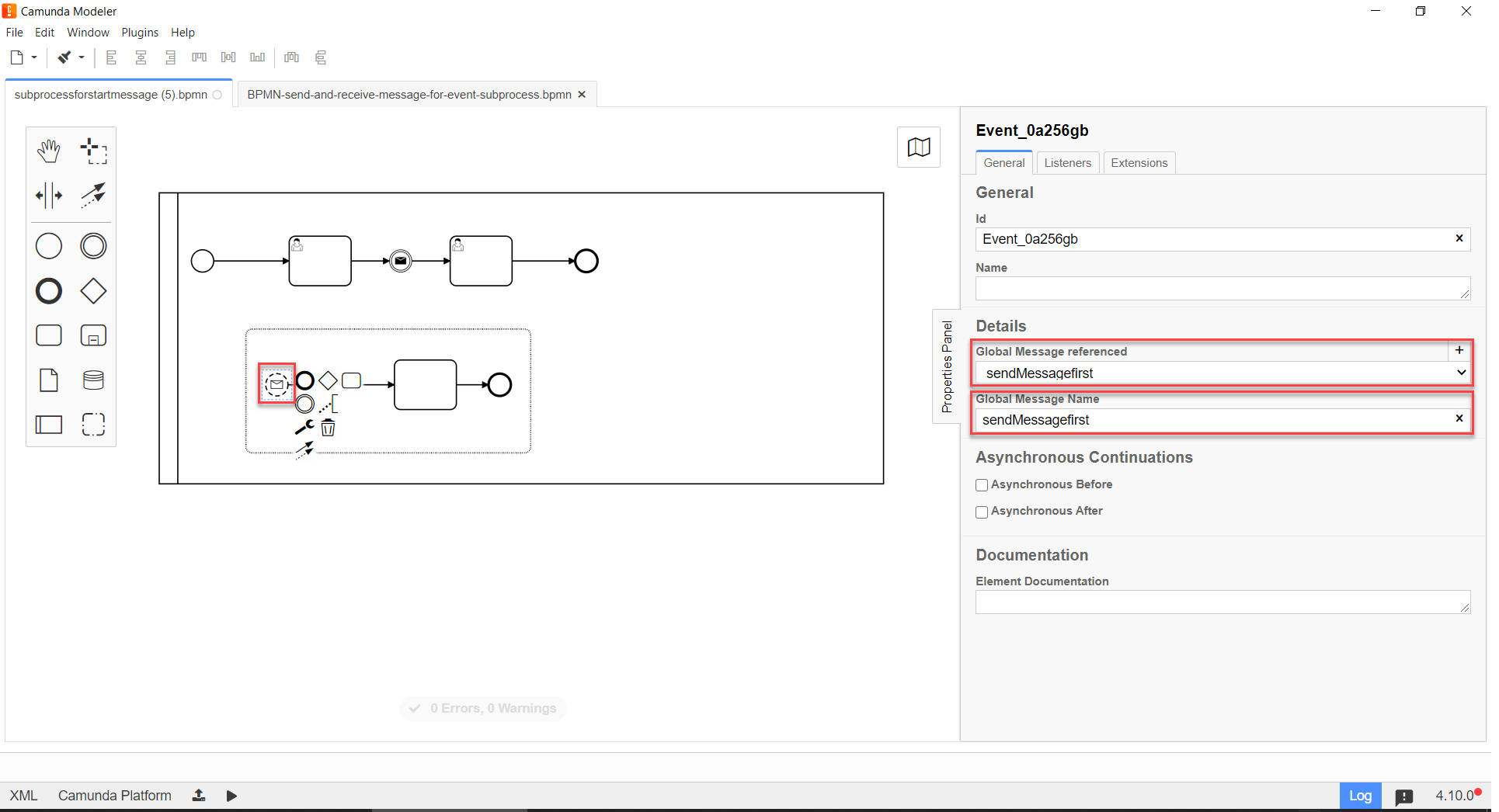Append Intermediate Event from context pad

[x=305, y=404]
